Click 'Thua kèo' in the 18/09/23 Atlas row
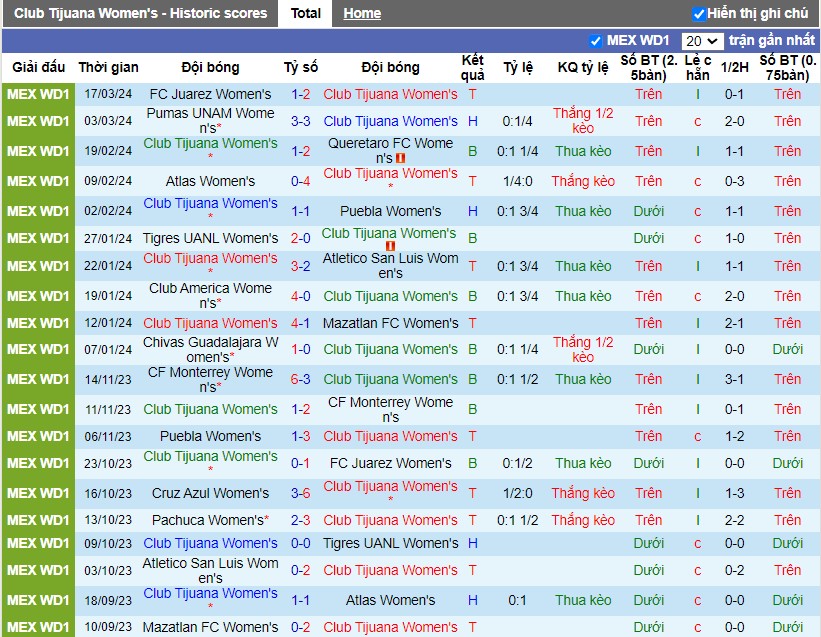This screenshot has width=821, height=637. [x=583, y=600]
